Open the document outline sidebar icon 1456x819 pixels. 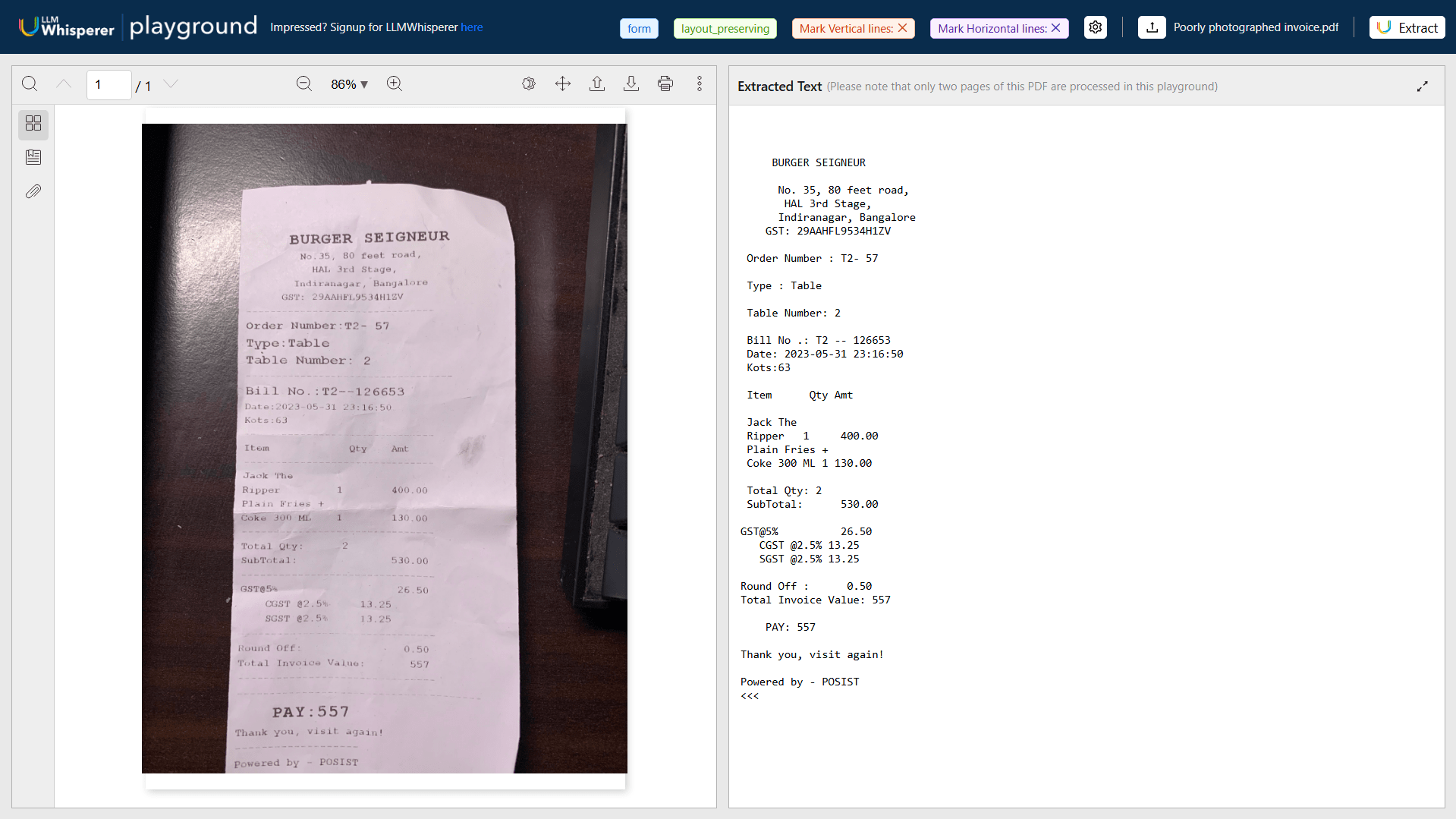33,157
